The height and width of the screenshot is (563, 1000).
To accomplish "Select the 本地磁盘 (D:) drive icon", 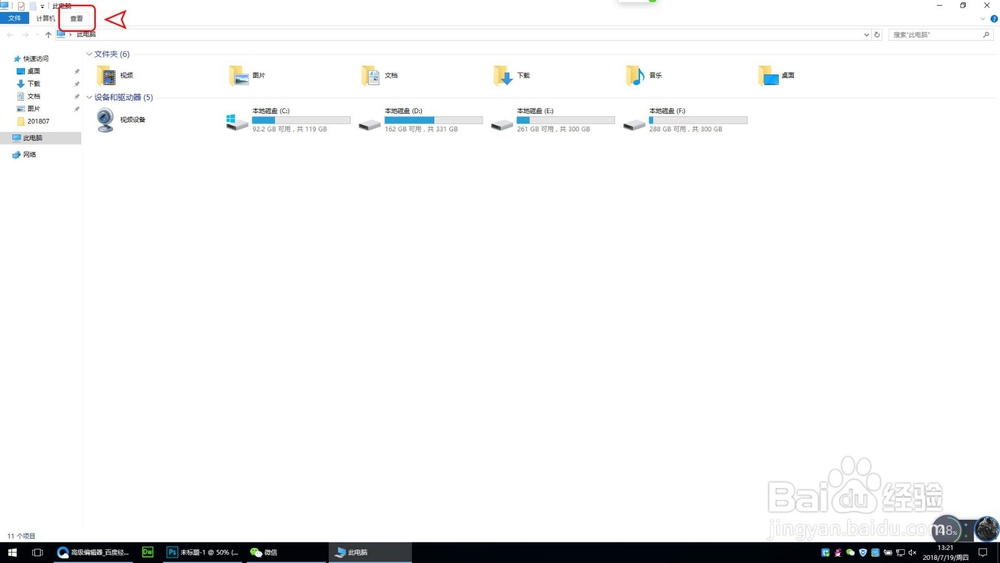I will tap(369, 124).
